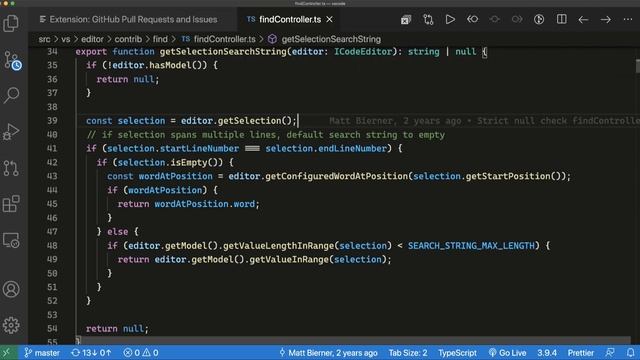
Task: Click the findController.ts breadcrumb
Action: (x=224, y=39)
